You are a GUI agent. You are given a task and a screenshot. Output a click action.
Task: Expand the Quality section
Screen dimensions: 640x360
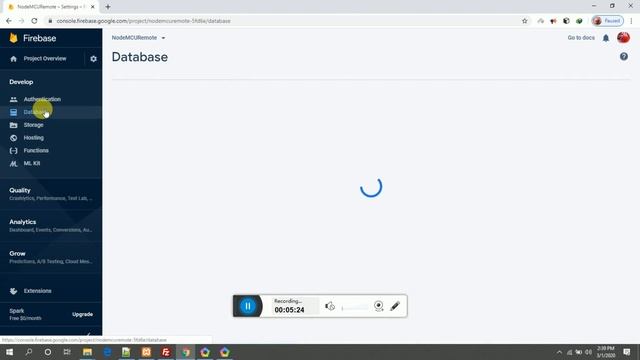click(51, 194)
